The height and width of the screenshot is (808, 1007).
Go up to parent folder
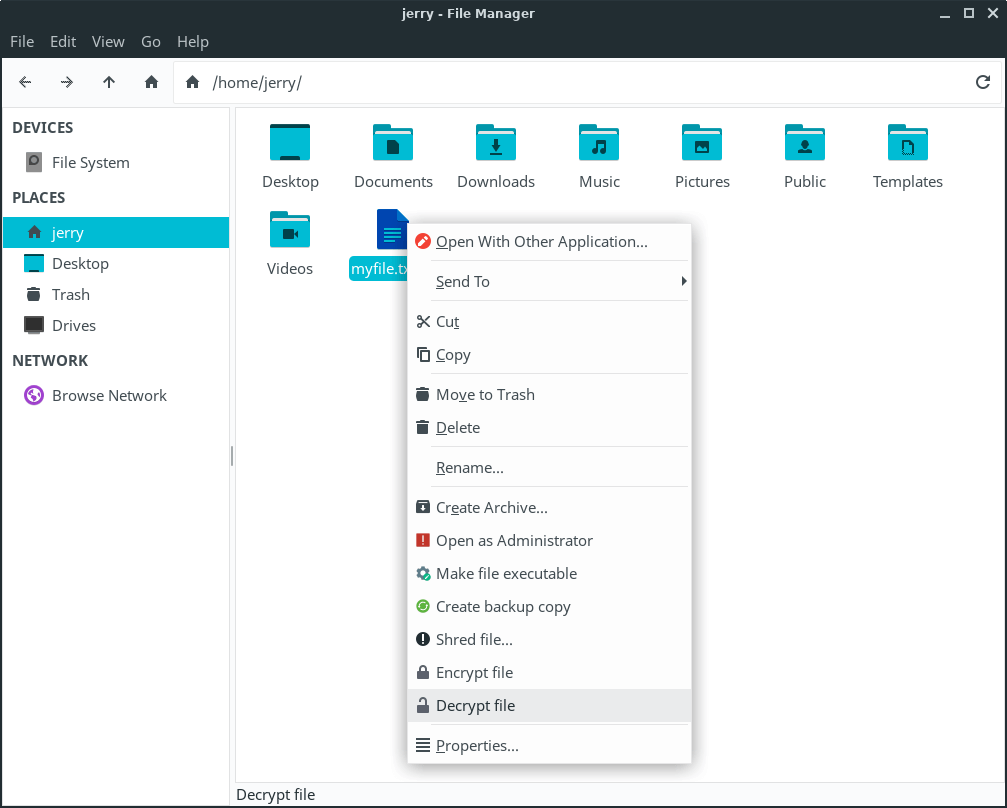[x=109, y=82]
